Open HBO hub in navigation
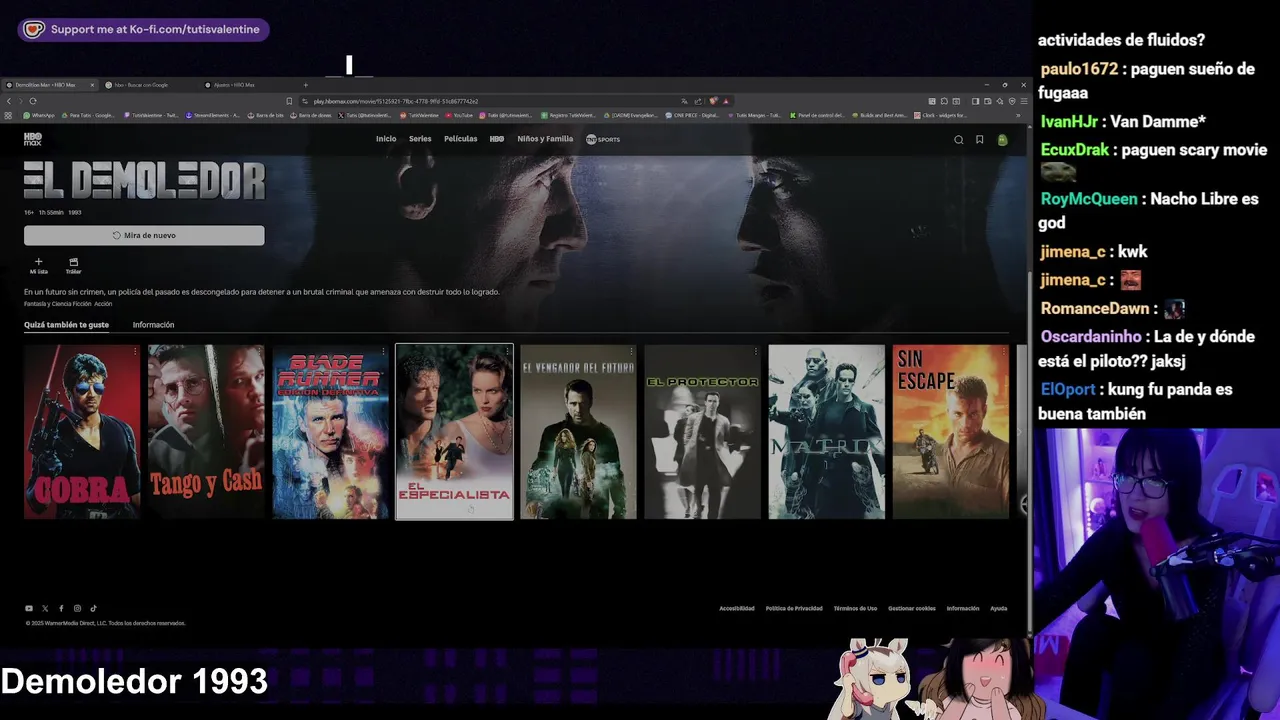The image size is (1280, 720). [497, 139]
